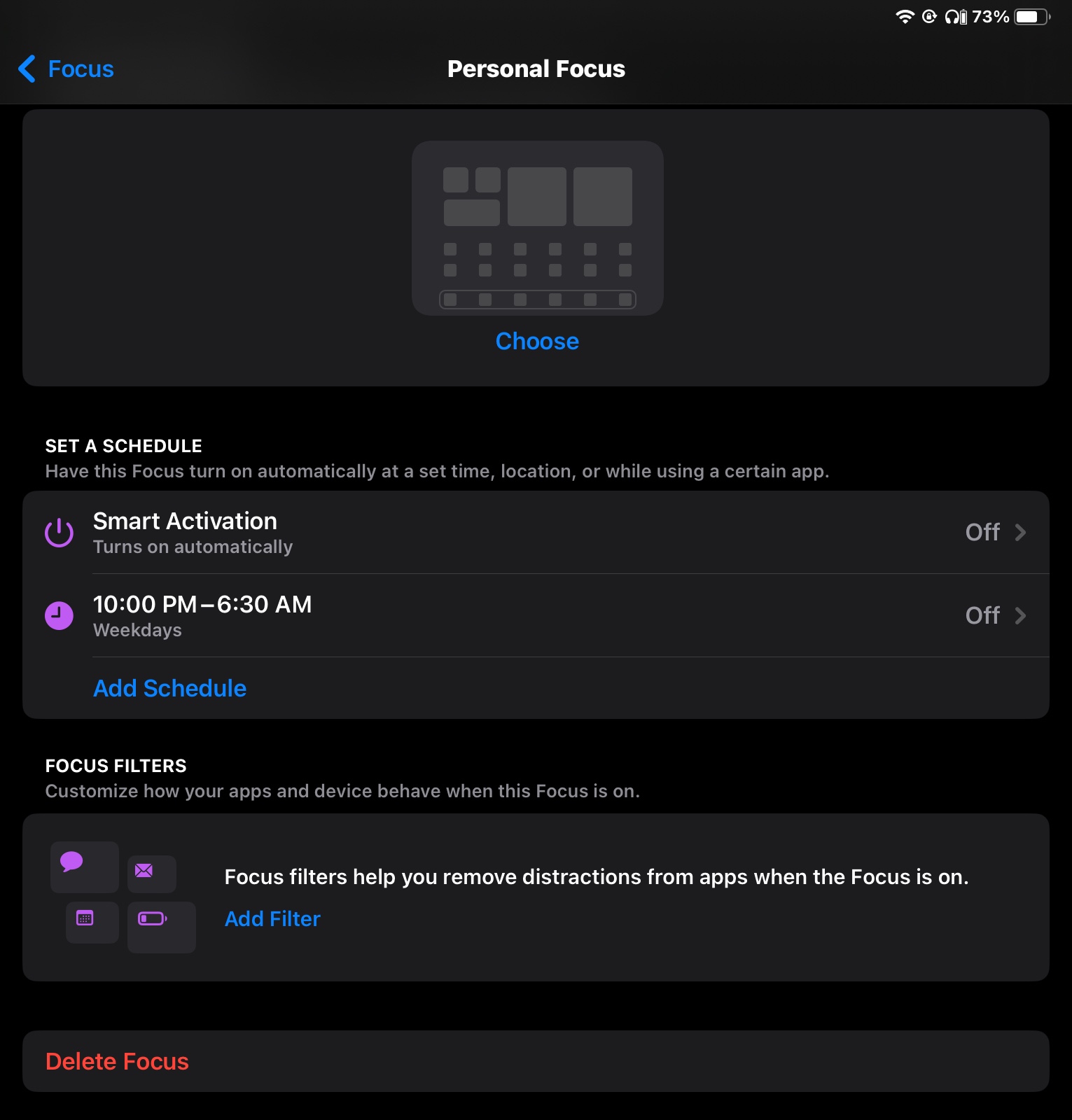
Task: Tap the back chevron arrow icon
Action: [x=27, y=69]
